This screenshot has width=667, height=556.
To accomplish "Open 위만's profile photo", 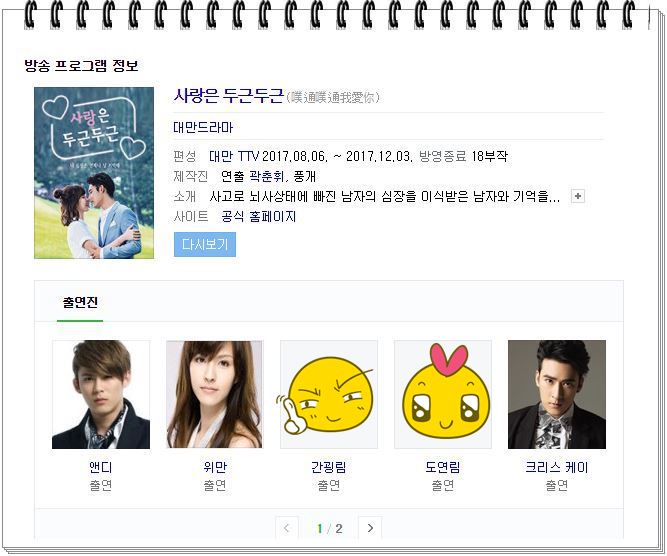I will [214, 394].
